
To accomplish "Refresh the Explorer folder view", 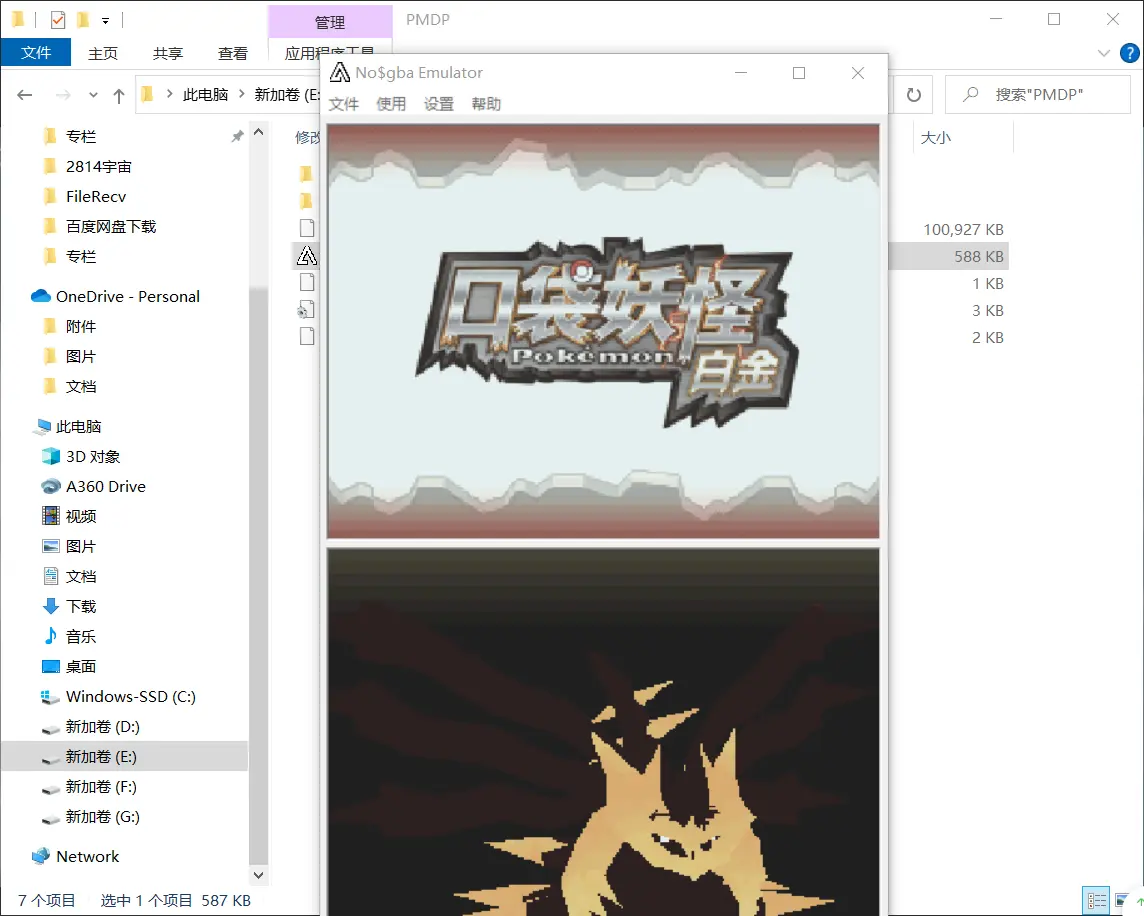I will (913, 95).
